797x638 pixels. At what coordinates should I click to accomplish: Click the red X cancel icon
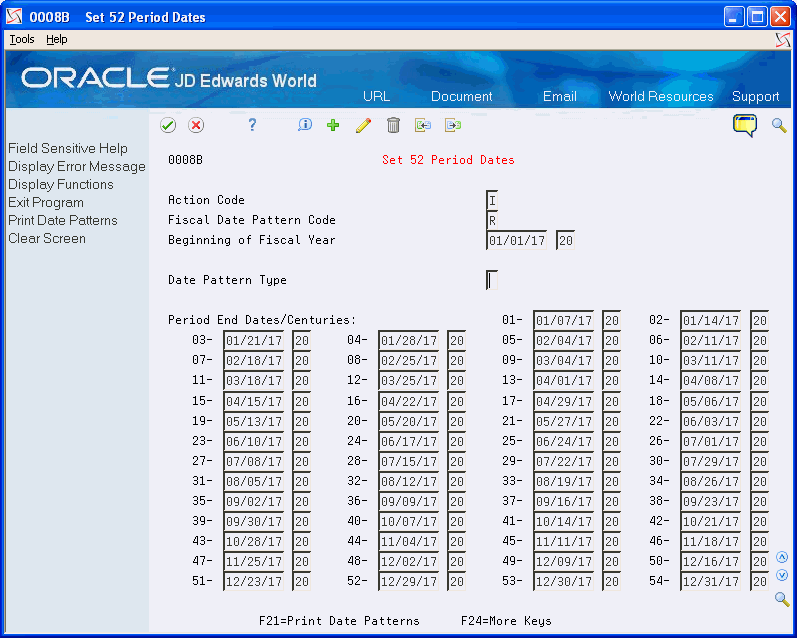(x=196, y=125)
